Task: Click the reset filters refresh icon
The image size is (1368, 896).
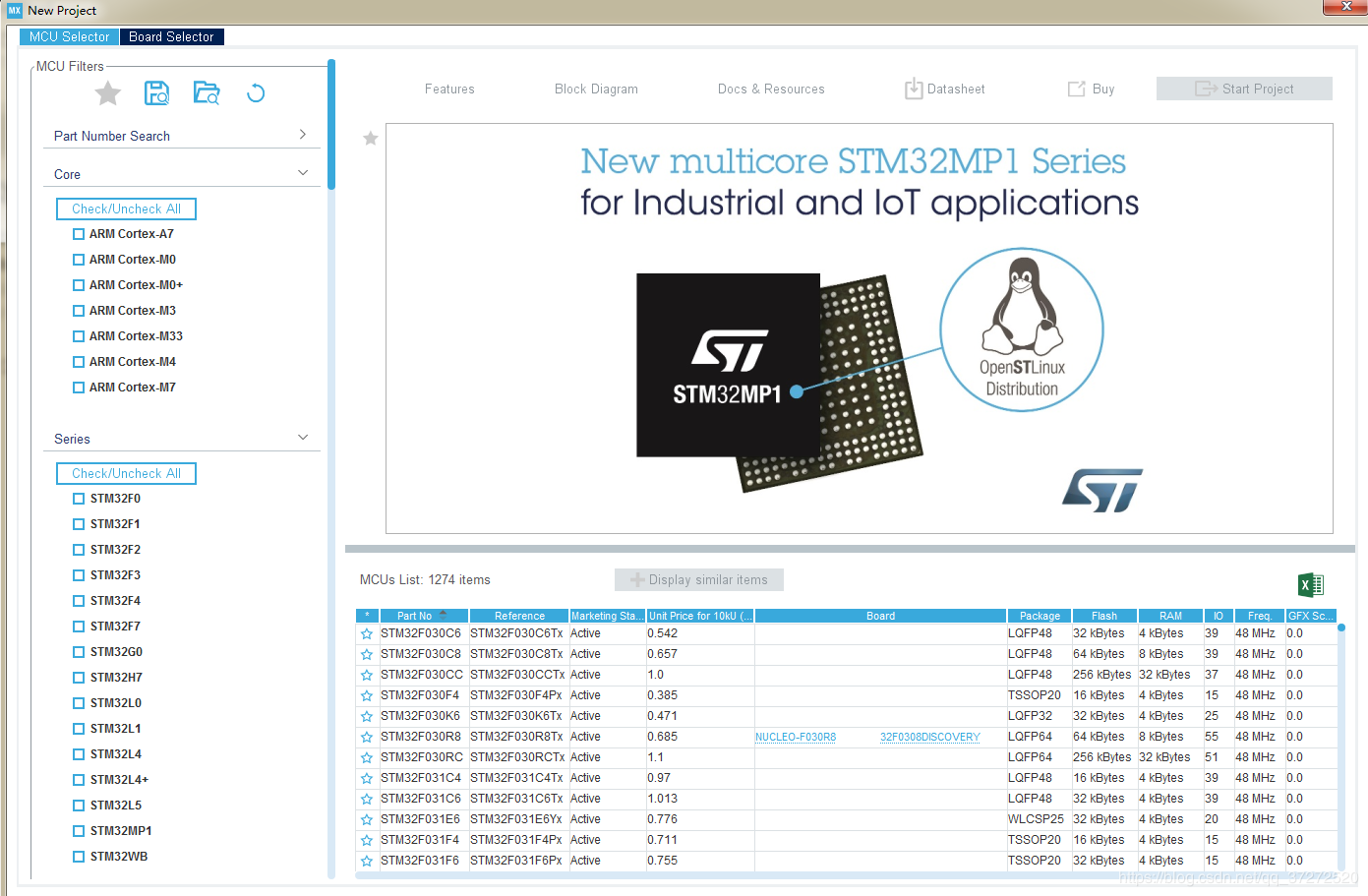Action: click(x=256, y=93)
